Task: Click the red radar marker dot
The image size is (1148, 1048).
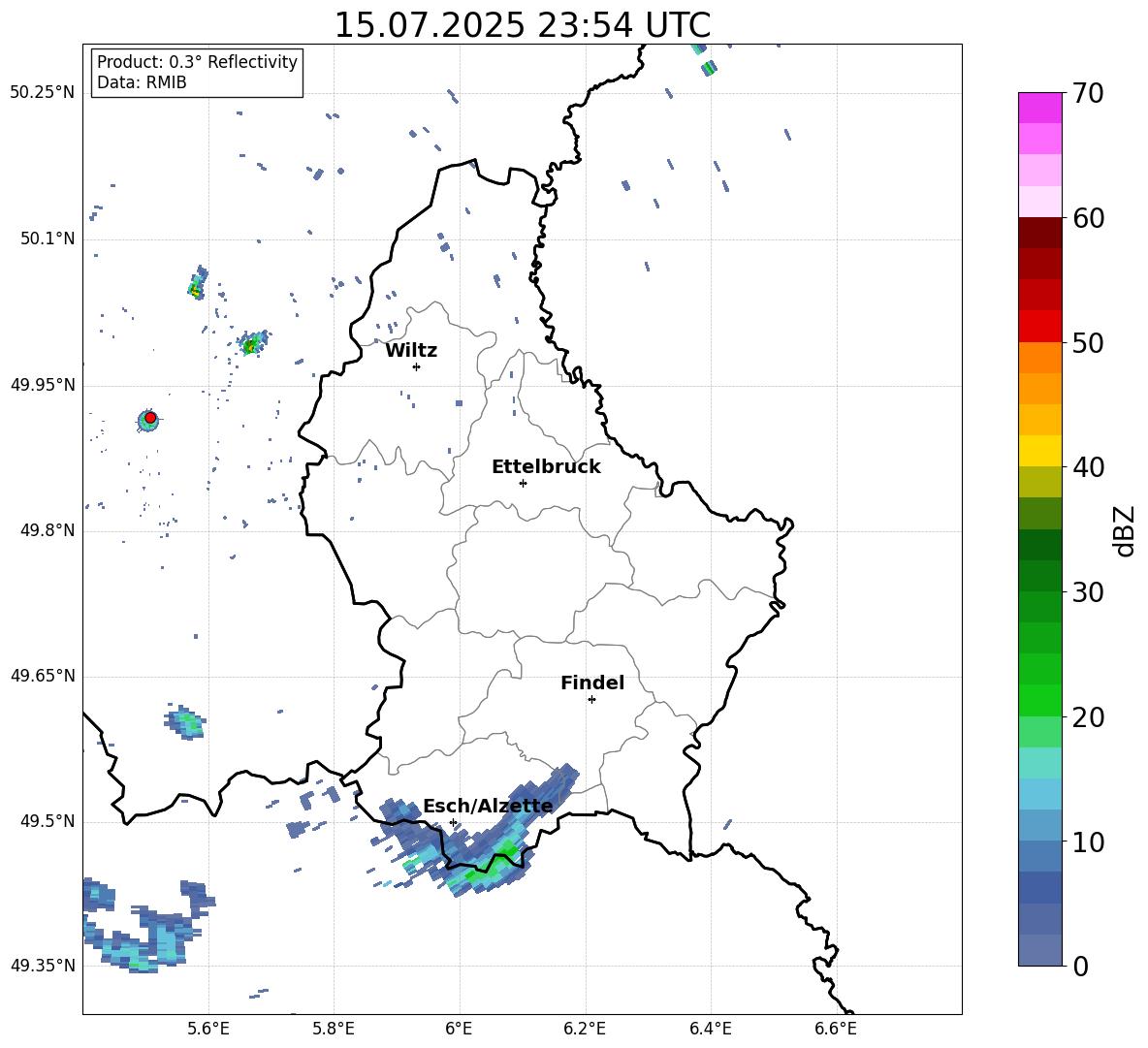Action: [150, 418]
